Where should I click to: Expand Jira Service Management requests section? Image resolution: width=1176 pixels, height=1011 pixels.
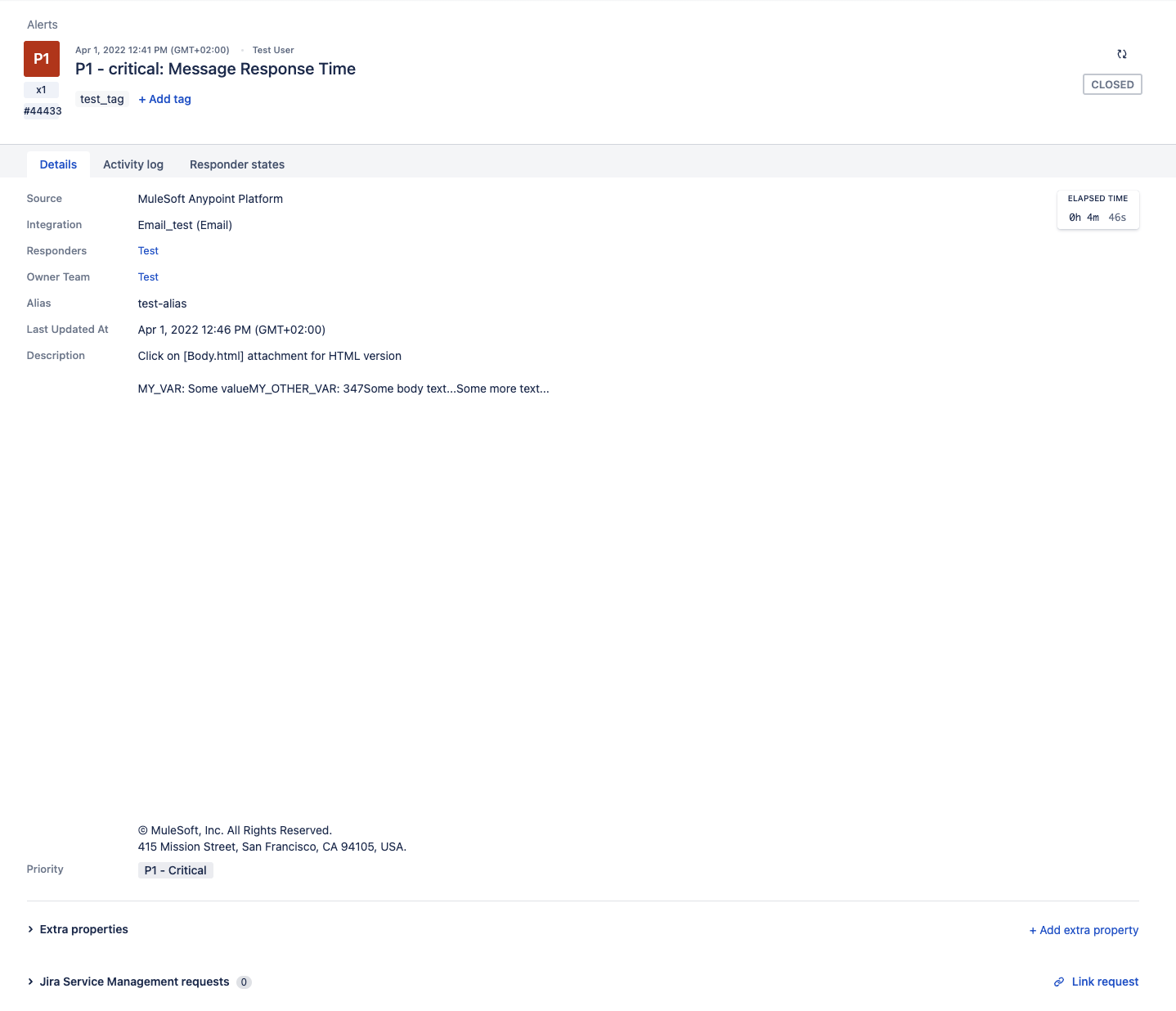[x=128, y=982]
